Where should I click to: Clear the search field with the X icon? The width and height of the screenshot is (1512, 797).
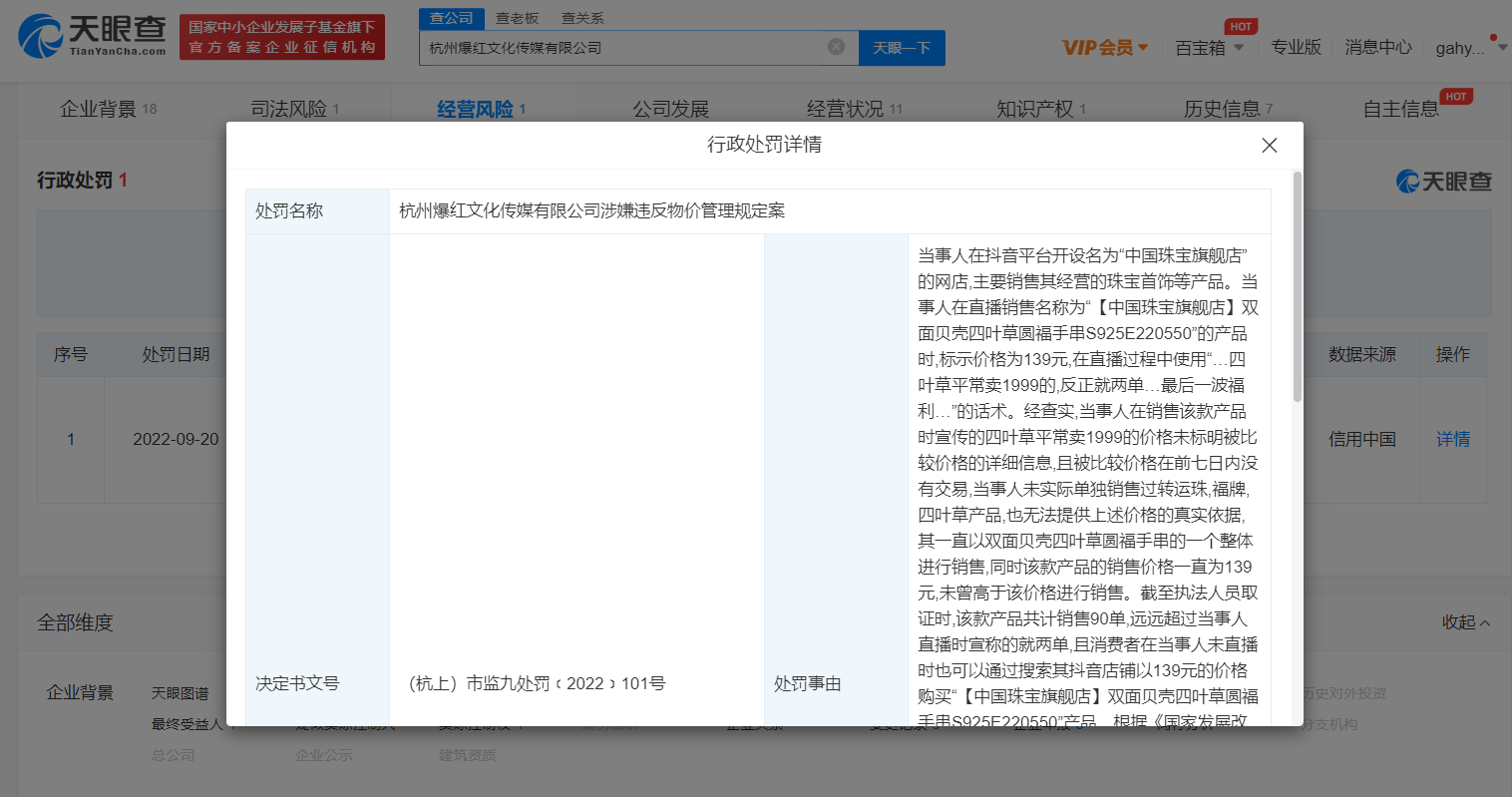[837, 47]
